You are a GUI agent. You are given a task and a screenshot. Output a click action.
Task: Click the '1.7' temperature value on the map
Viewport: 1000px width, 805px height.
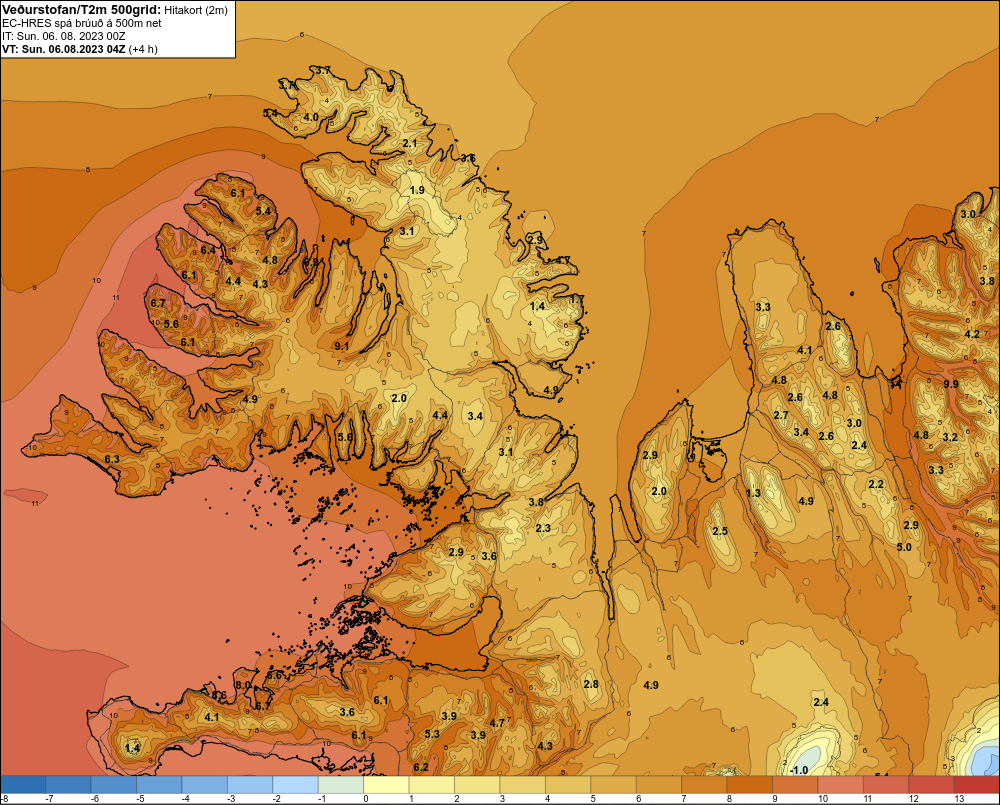coord(576,299)
